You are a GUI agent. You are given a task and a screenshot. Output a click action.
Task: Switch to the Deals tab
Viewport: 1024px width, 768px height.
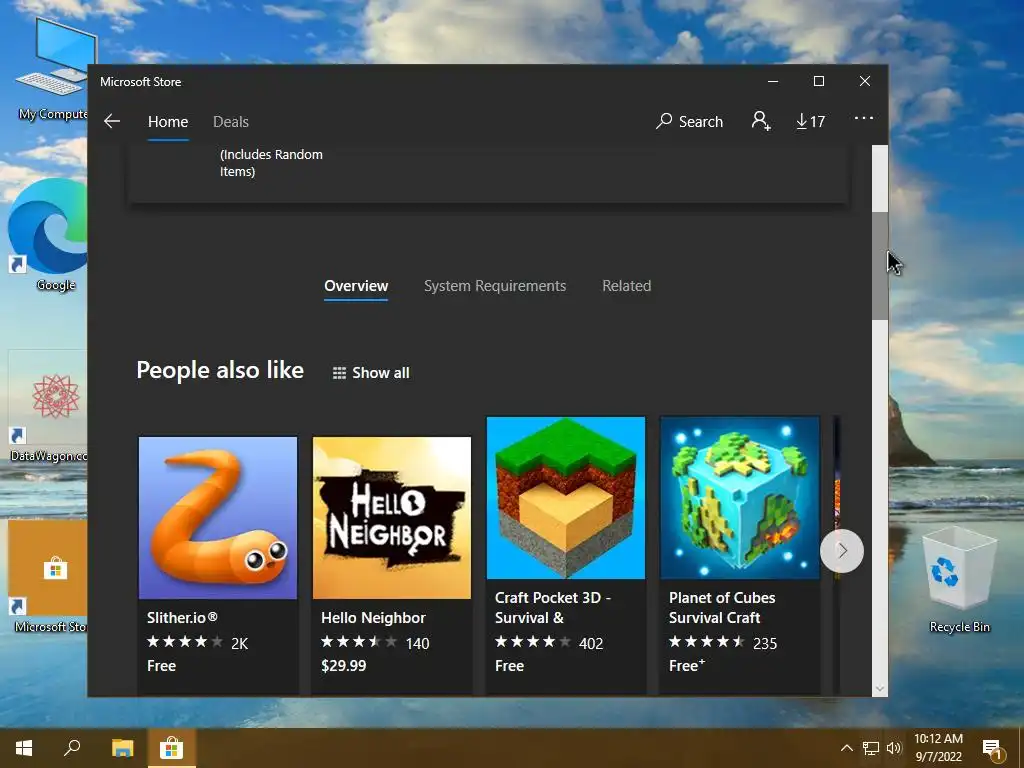pos(231,122)
